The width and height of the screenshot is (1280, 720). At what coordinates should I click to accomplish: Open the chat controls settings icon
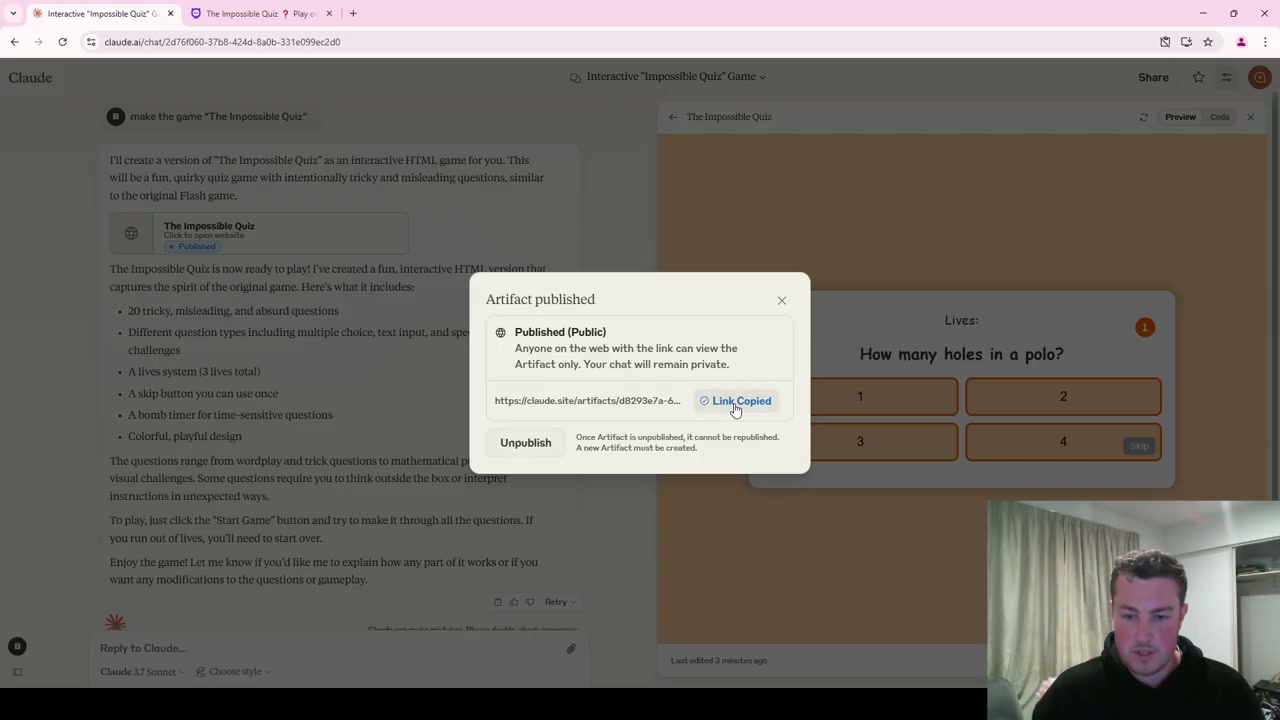(1226, 77)
